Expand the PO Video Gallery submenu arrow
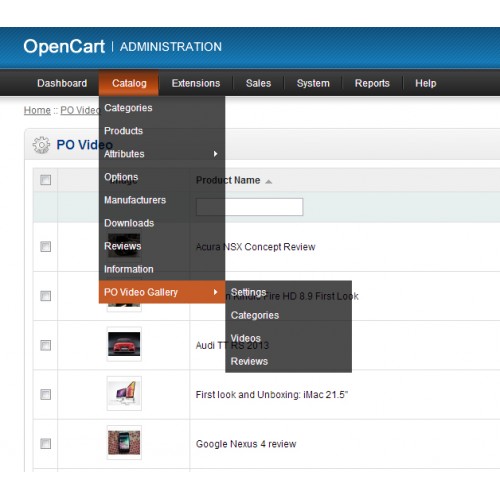This screenshot has height=500, width=500. click(x=216, y=292)
